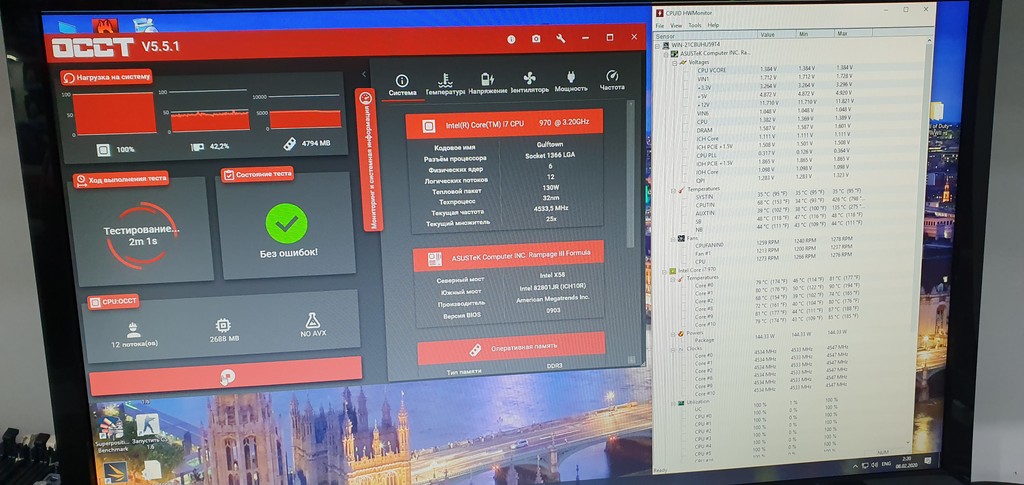
Task: Click the monitoring gauge icon on vertical tab
Action: pyautogui.click(x=366, y=97)
